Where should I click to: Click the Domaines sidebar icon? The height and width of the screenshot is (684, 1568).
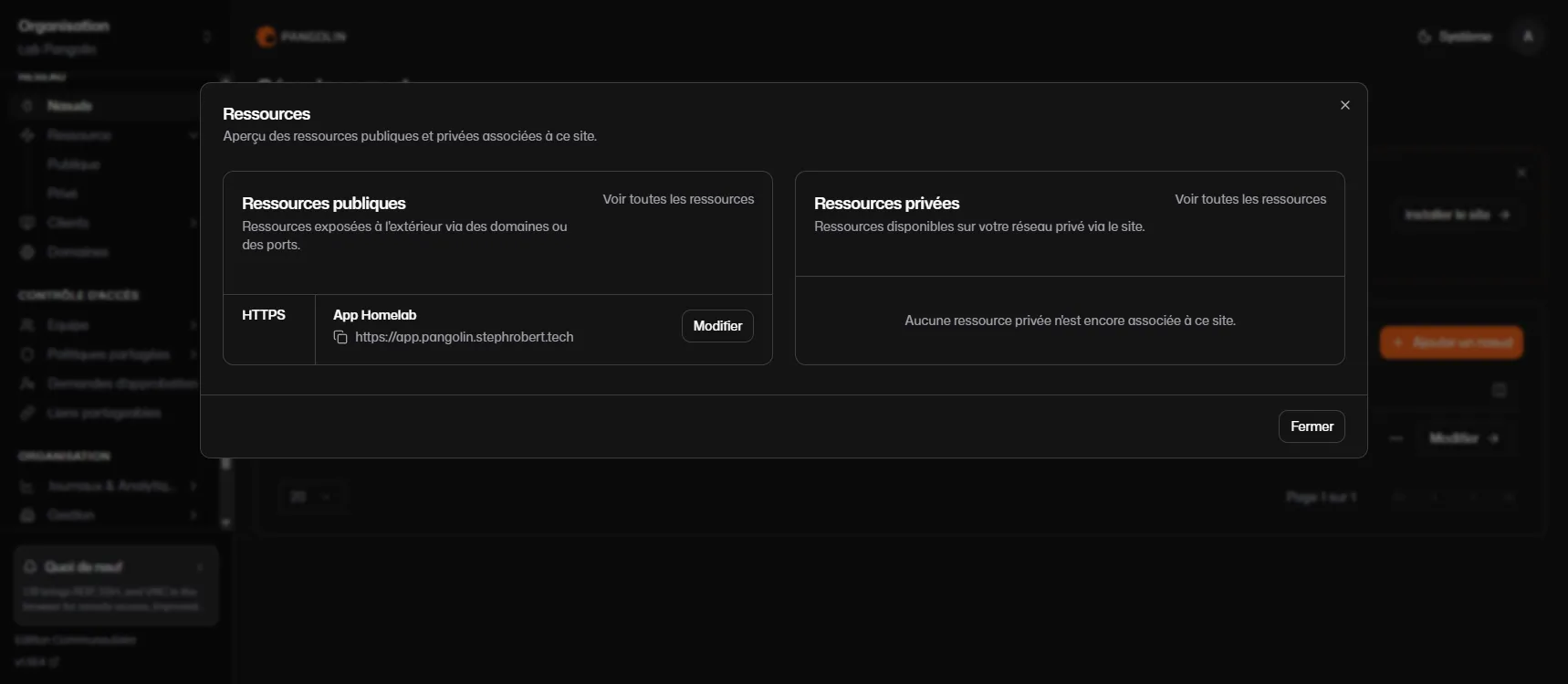[27, 252]
